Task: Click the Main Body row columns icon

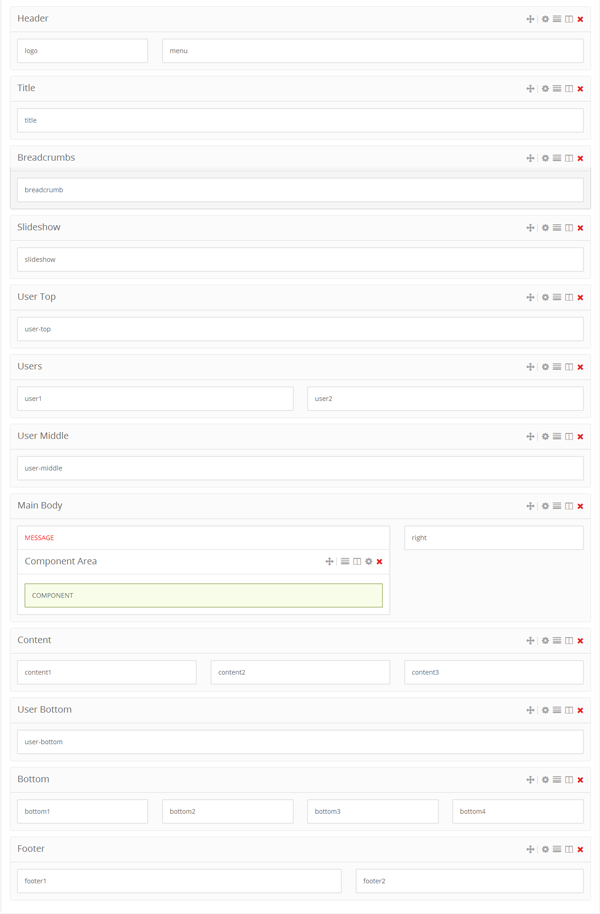Action: point(569,506)
